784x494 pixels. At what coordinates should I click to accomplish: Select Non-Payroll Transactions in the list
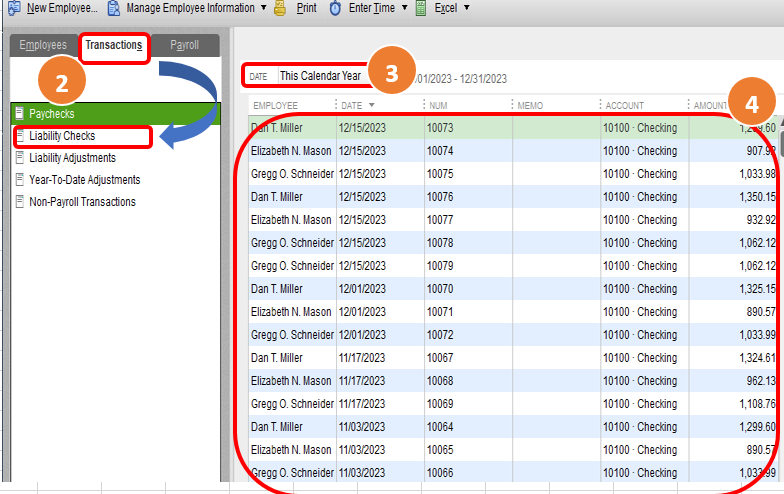pos(82,202)
